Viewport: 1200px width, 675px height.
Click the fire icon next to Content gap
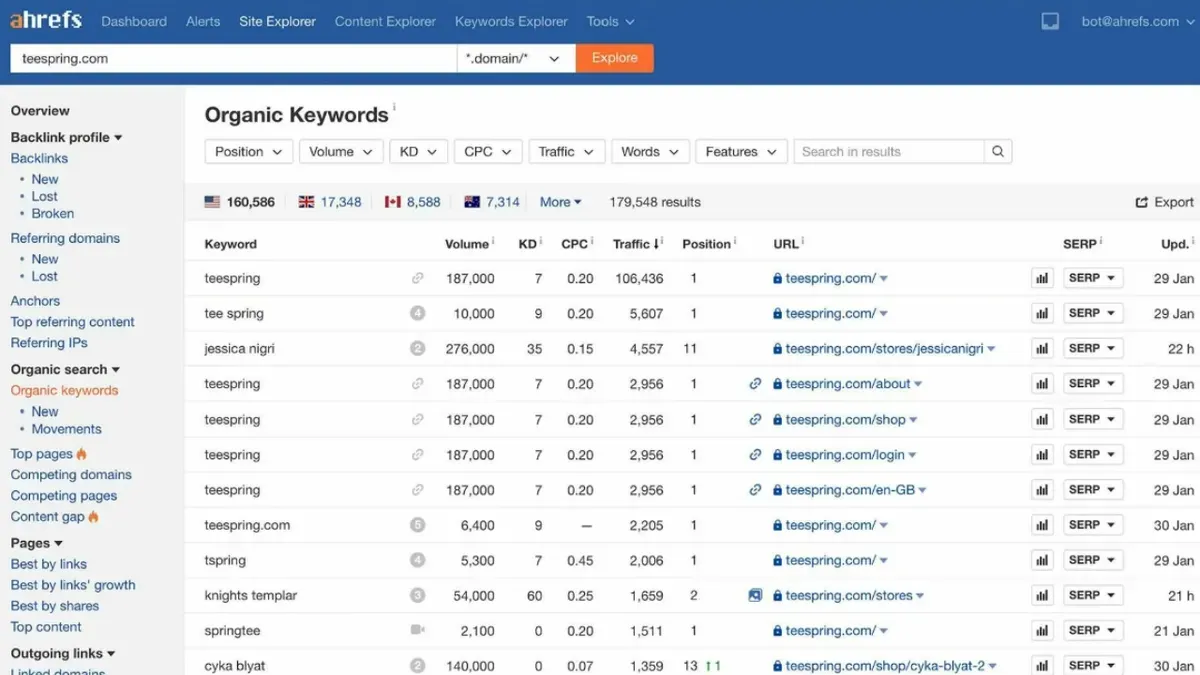94,517
